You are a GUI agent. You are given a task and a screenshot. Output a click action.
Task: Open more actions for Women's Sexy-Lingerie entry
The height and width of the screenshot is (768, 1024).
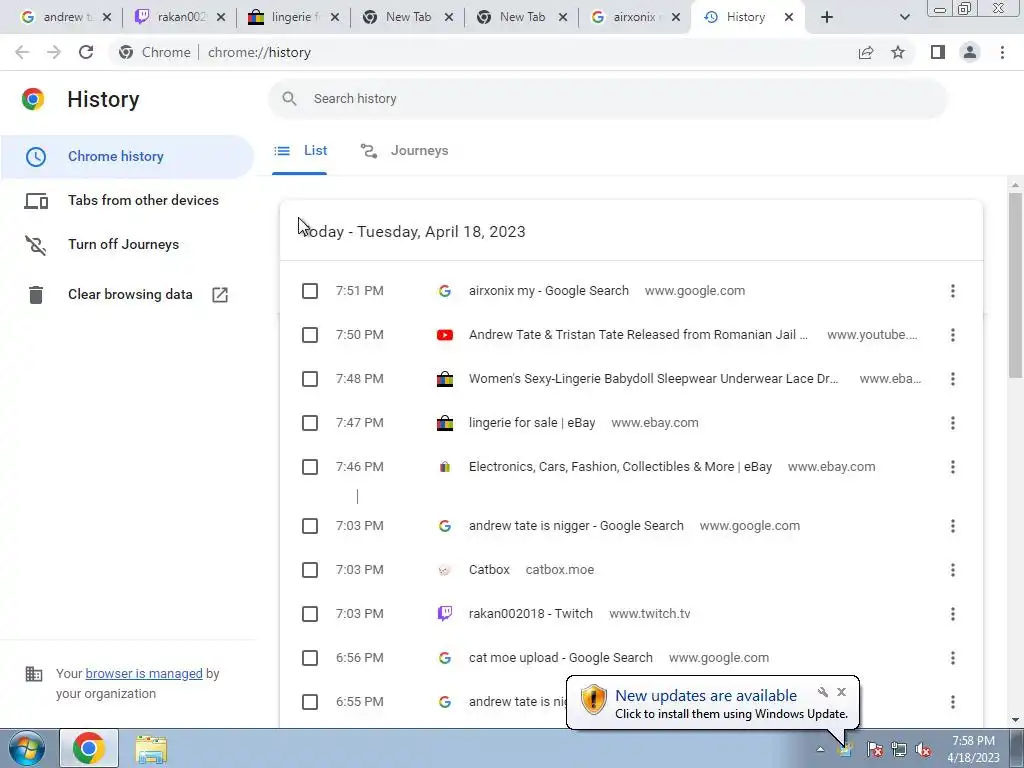(x=953, y=379)
